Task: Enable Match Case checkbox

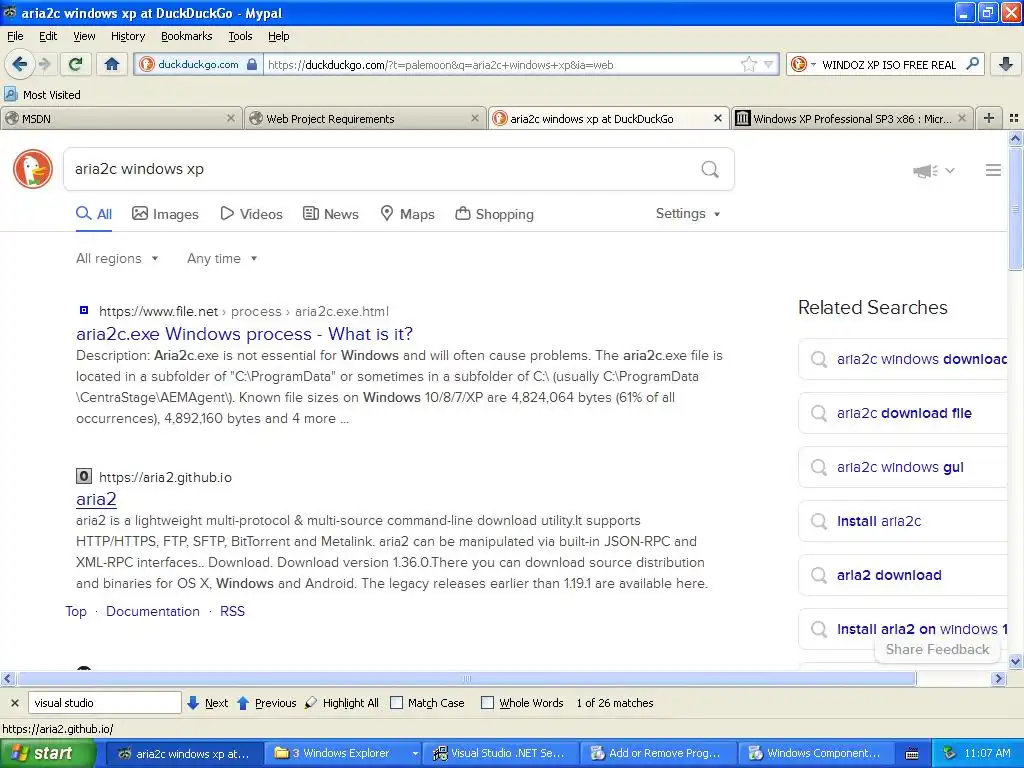Action: 396,703
